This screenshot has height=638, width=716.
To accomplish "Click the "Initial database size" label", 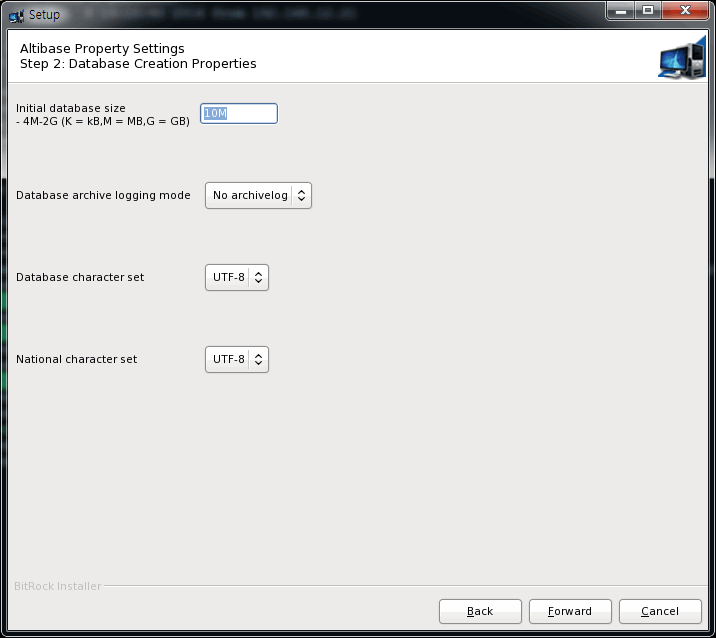I will tap(71, 108).
